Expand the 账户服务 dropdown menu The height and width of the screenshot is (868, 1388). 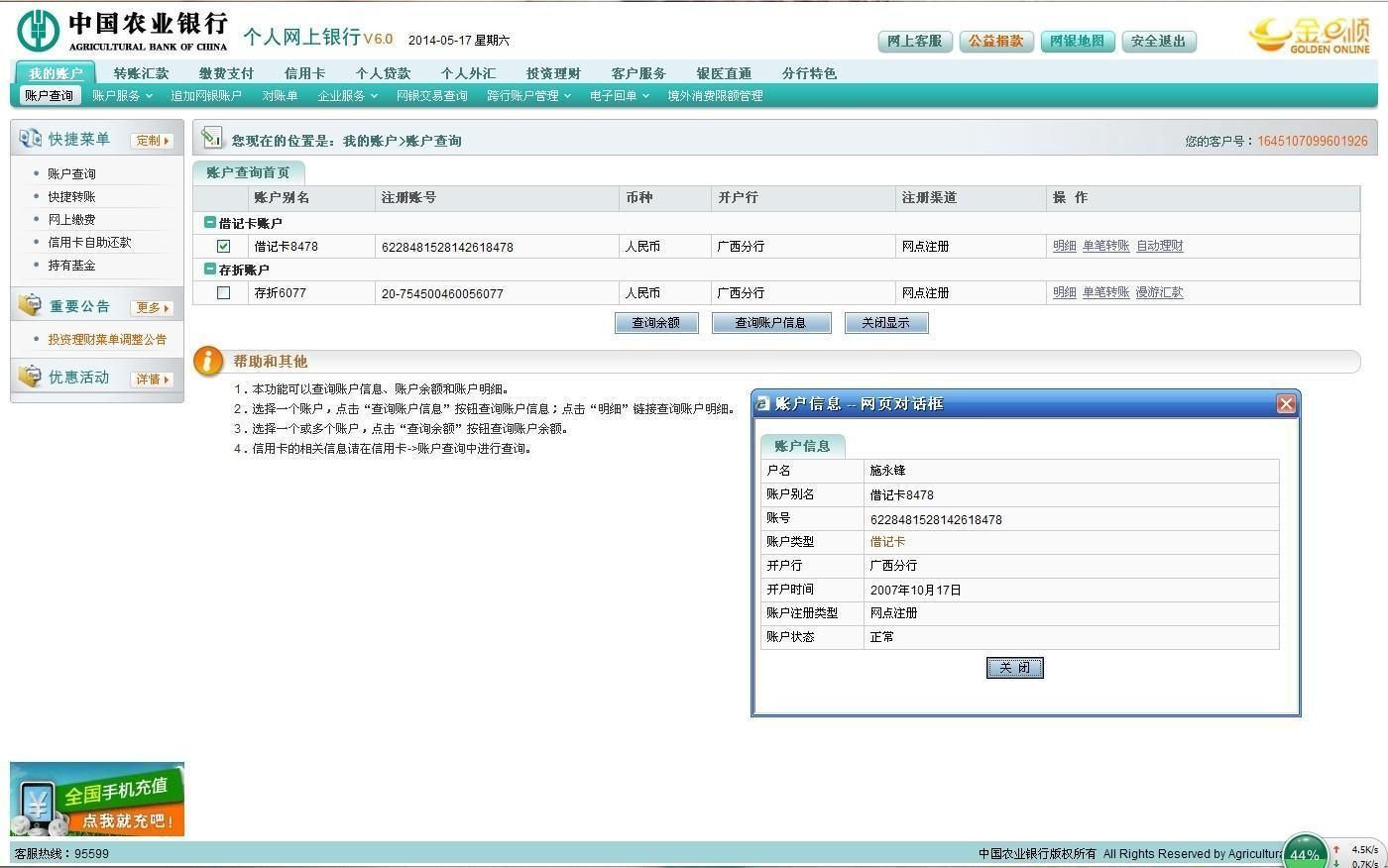(122, 96)
